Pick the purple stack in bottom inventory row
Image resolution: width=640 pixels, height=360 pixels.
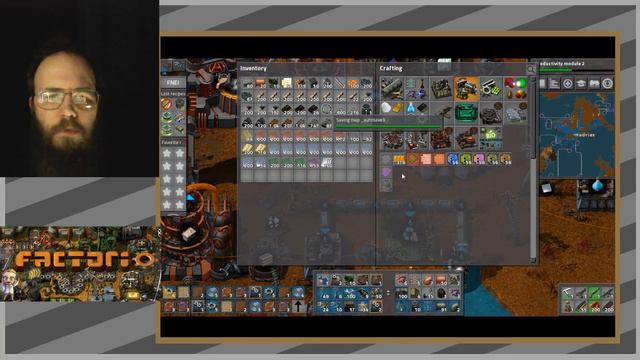(313, 163)
